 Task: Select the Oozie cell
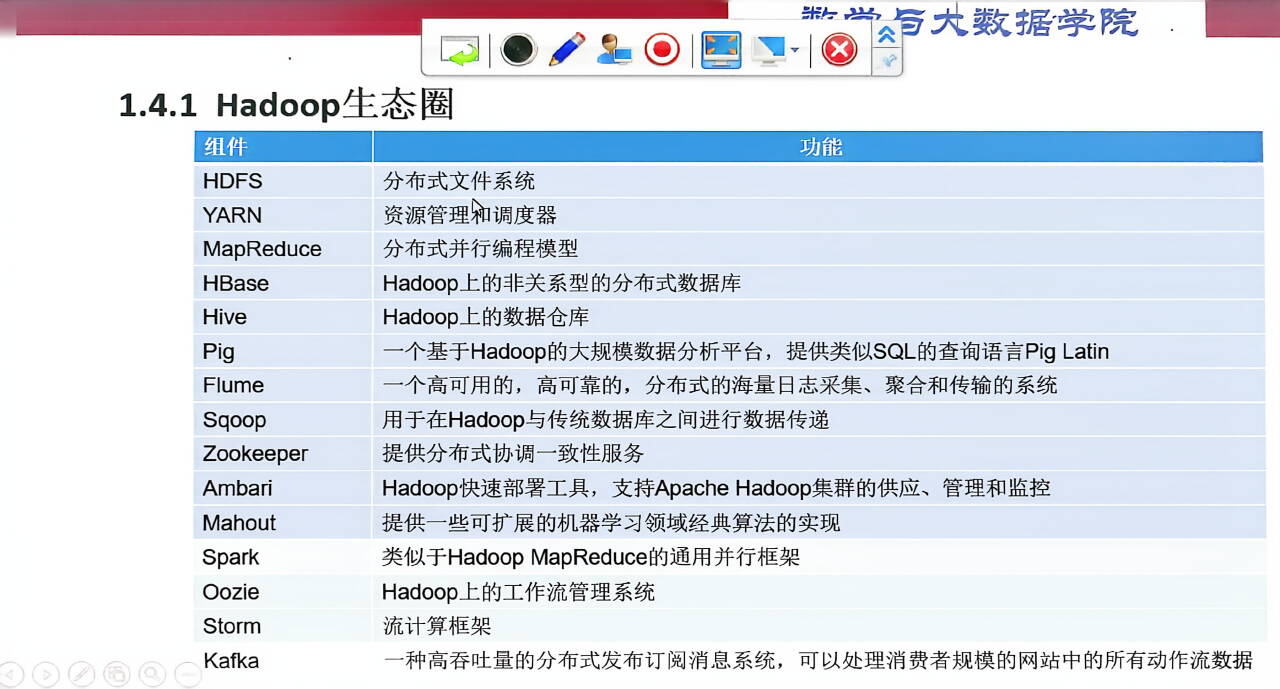[x=282, y=592]
